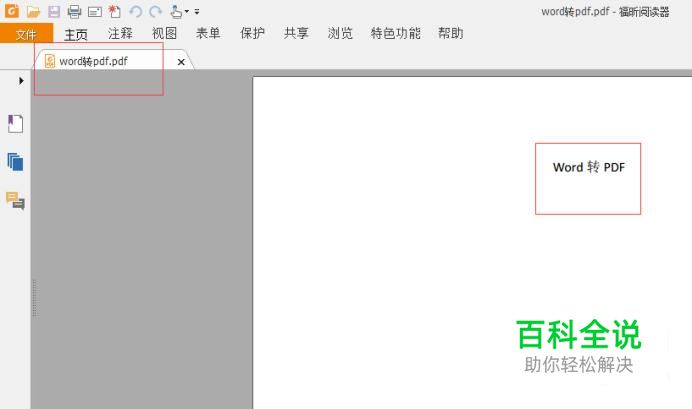Viewport: 692px width, 409px height.
Task: Switch to the 表单 ribbon tab
Action: (208, 33)
